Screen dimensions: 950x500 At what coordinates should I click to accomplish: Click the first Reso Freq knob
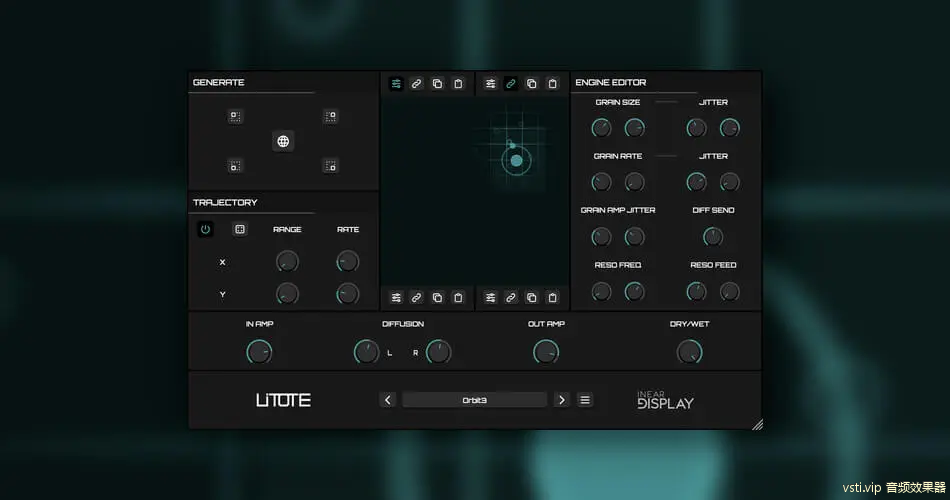point(601,292)
